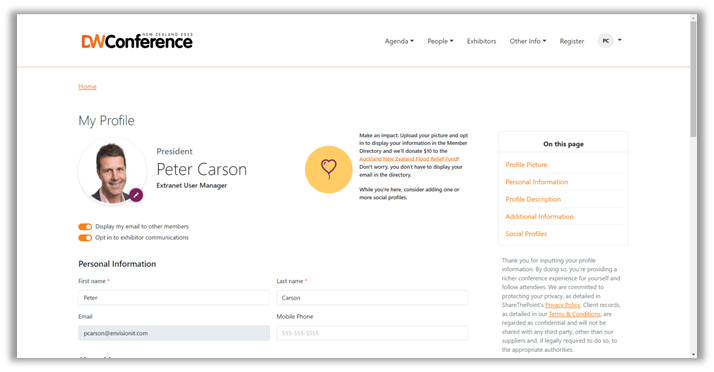Edit profile picture with pencil icon
714x372 pixels.
tap(136, 195)
